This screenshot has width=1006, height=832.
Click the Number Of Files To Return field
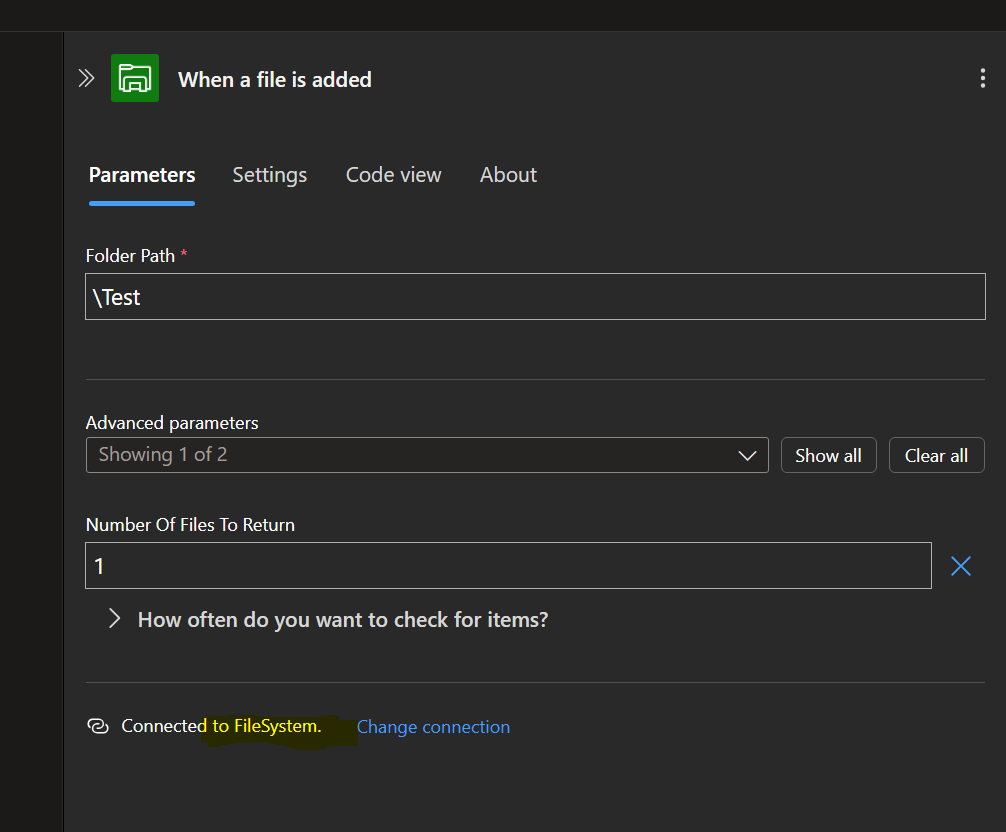pos(508,566)
